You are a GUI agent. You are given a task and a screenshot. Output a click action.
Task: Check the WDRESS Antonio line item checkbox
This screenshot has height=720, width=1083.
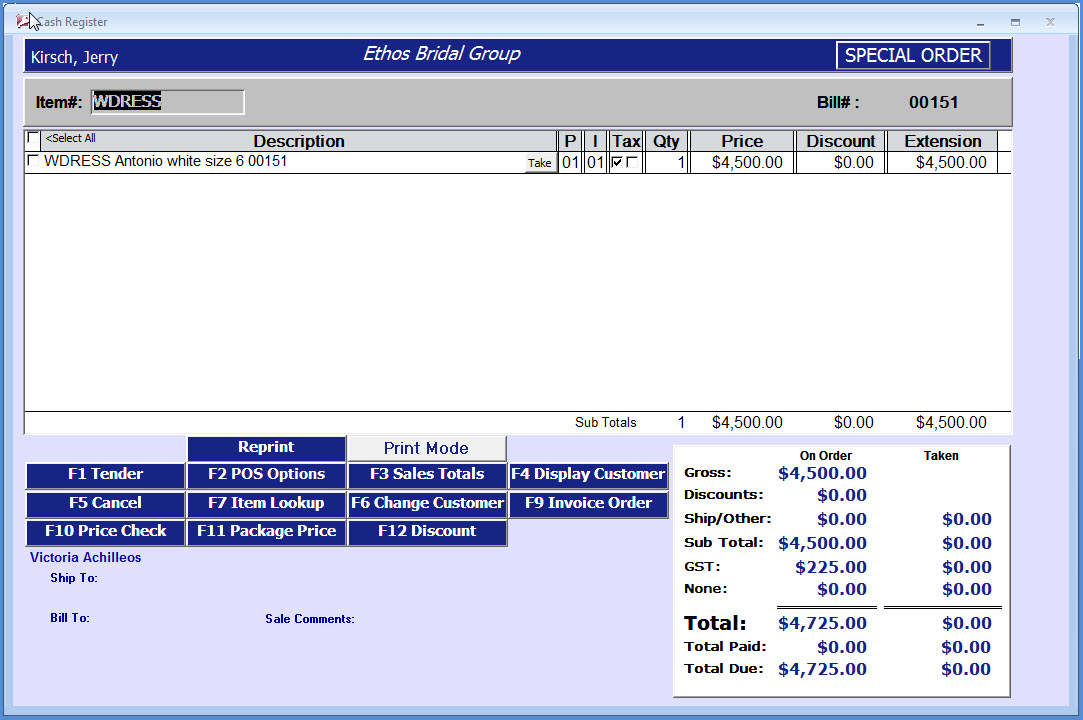pos(34,161)
